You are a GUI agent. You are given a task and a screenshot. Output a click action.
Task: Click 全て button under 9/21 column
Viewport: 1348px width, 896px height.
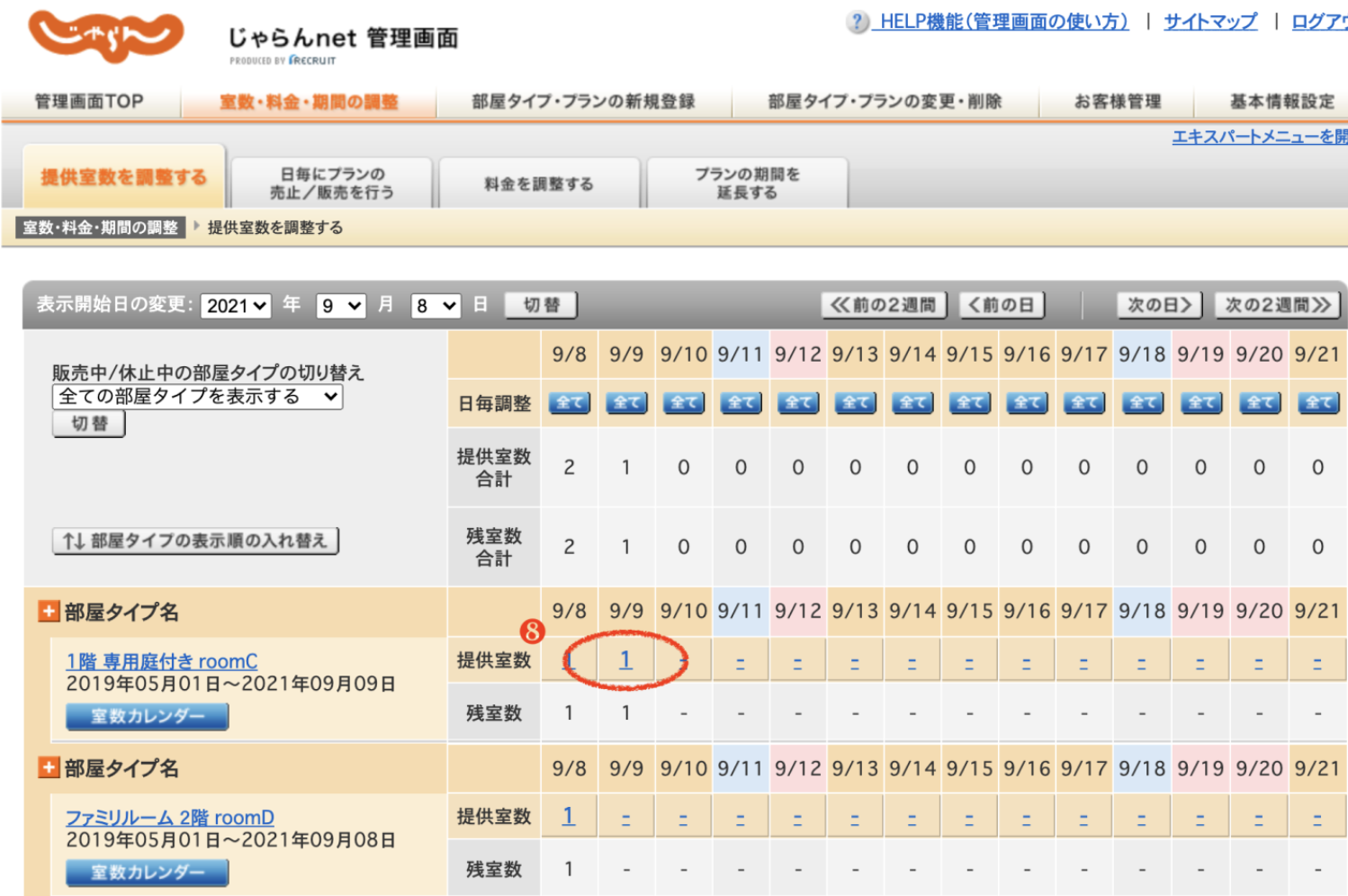pyautogui.click(x=1317, y=403)
